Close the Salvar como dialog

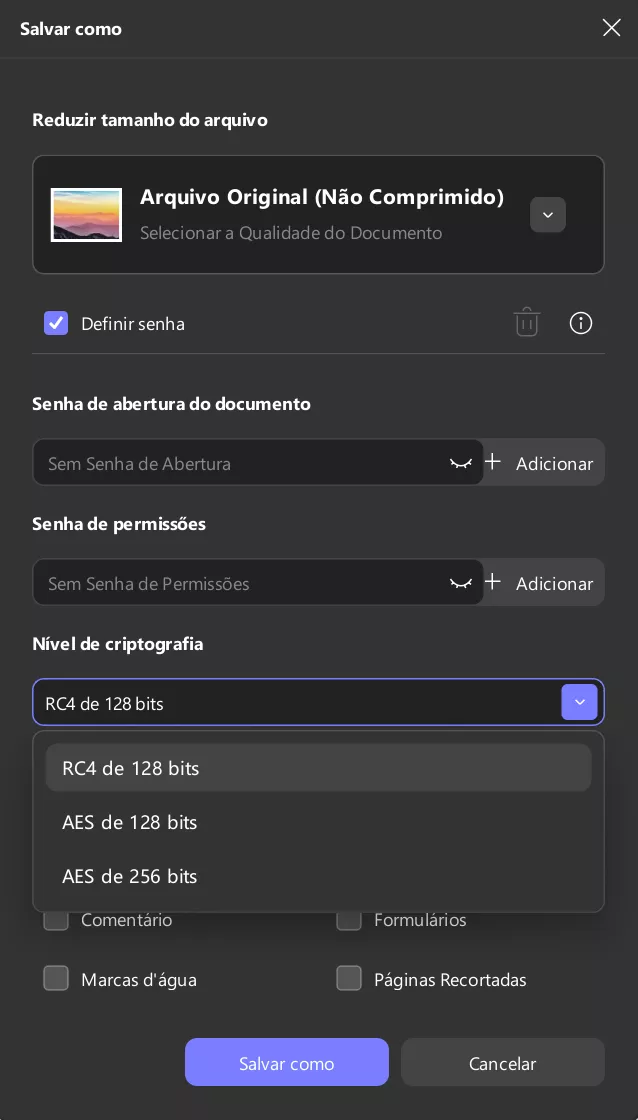click(611, 28)
